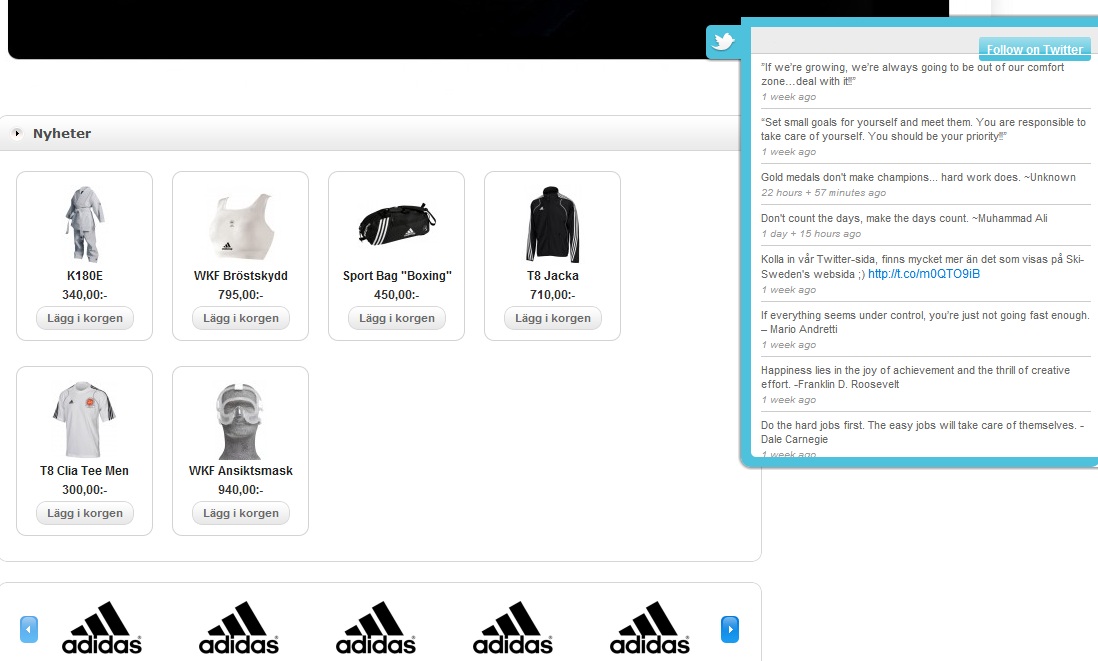
Task: Add T8 Clia Tee Men to cart
Action: pos(85,513)
